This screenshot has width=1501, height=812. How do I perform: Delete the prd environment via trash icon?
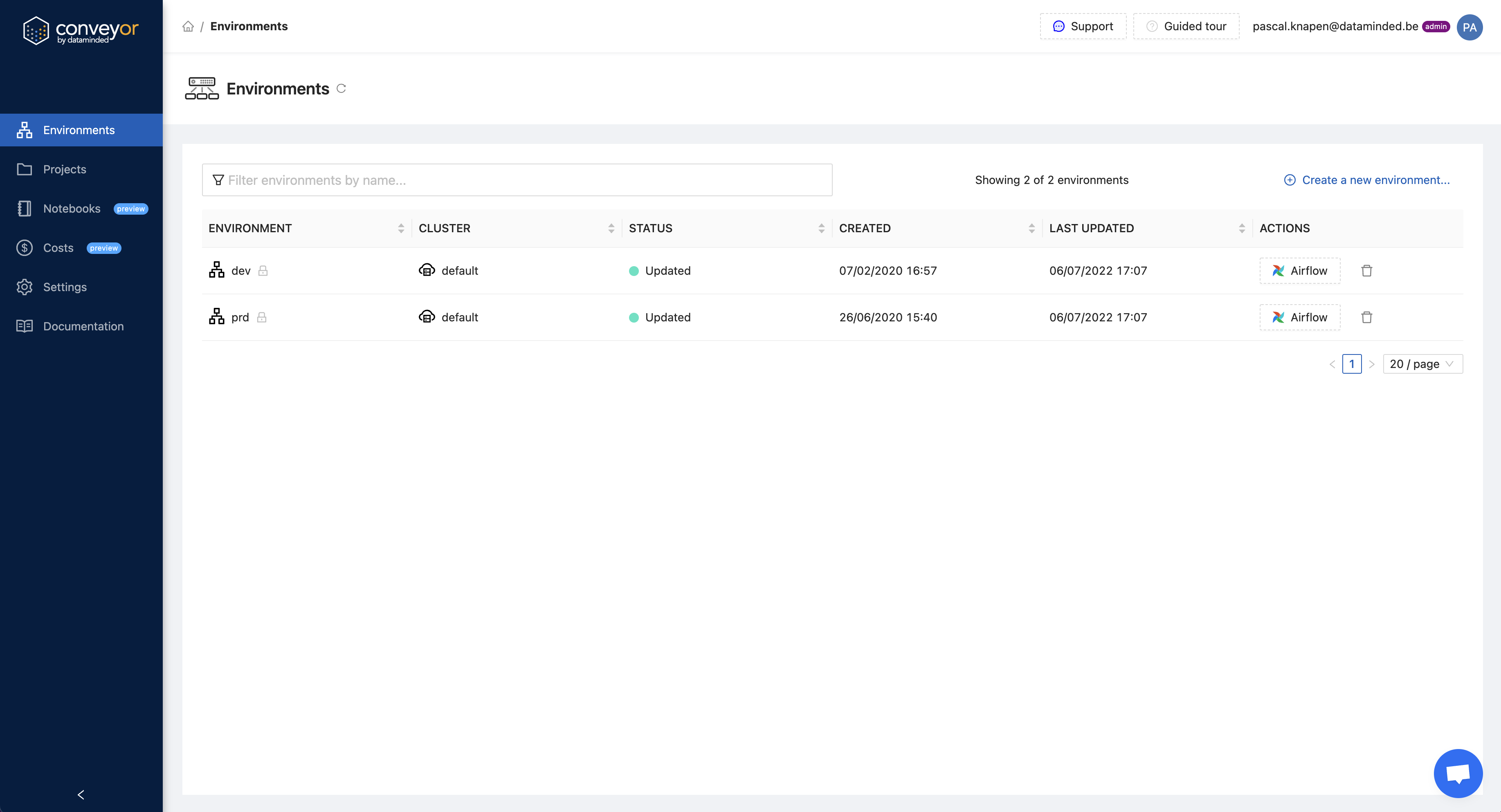(1366, 317)
